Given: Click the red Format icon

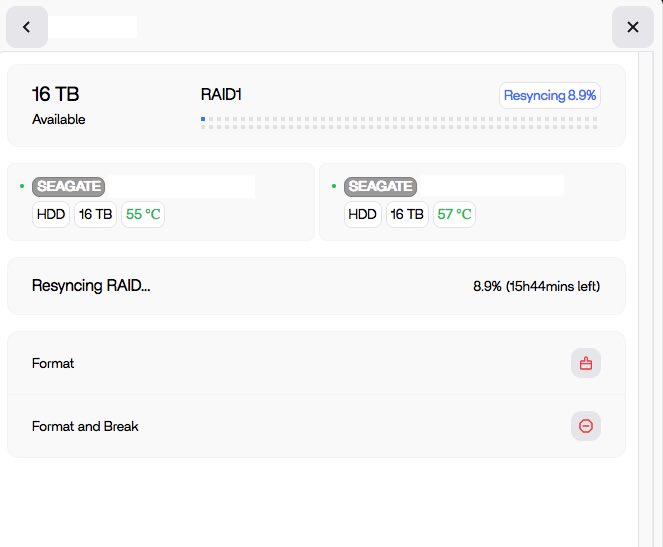Looking at the screenshot, I should pyautogui.click(x=586, y=363).
